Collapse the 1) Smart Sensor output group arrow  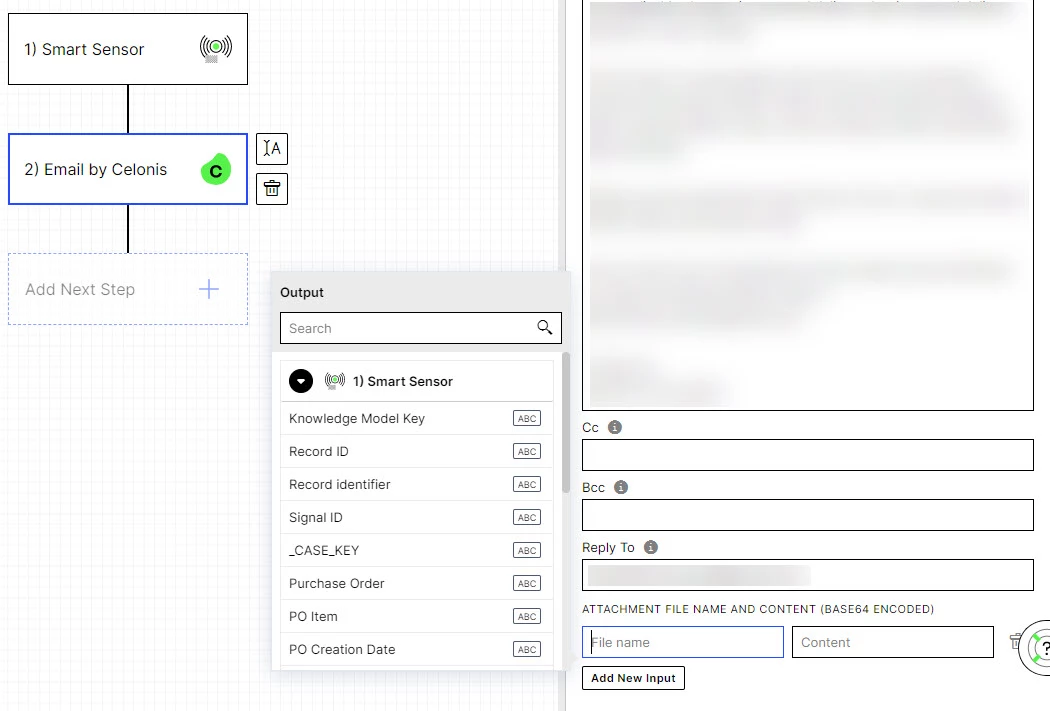[301, 381]
